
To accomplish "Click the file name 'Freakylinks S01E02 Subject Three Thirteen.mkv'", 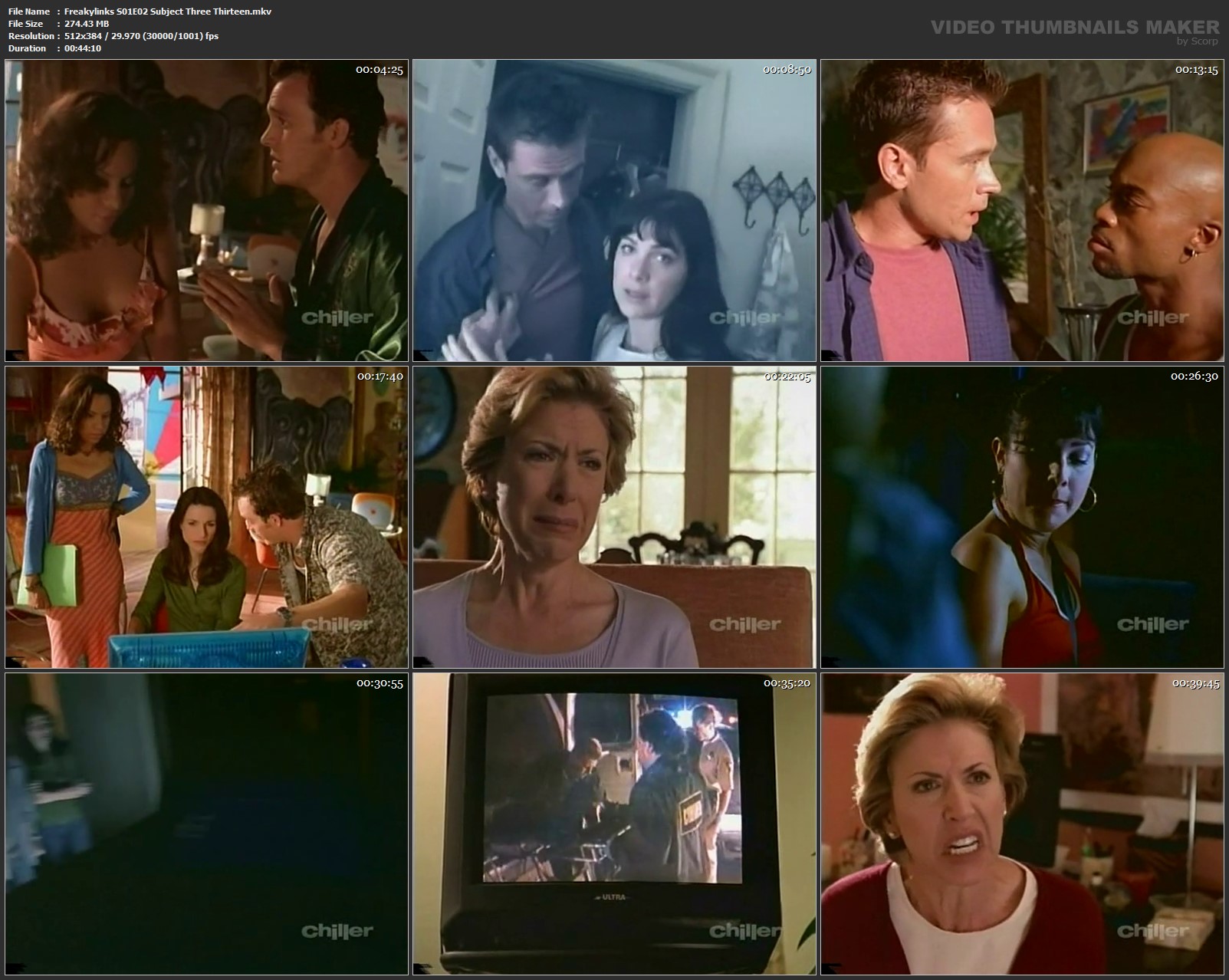I will [168, 12].
